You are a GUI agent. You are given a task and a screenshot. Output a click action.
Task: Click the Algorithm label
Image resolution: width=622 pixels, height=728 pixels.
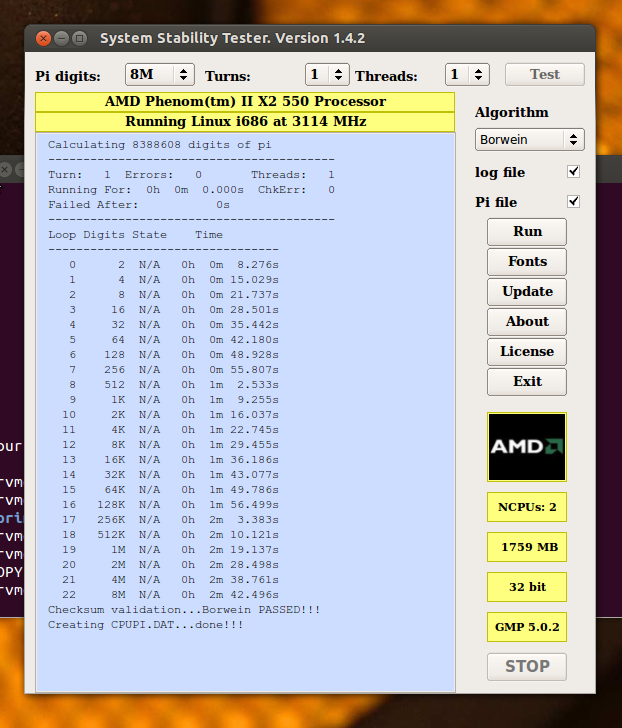512,112
